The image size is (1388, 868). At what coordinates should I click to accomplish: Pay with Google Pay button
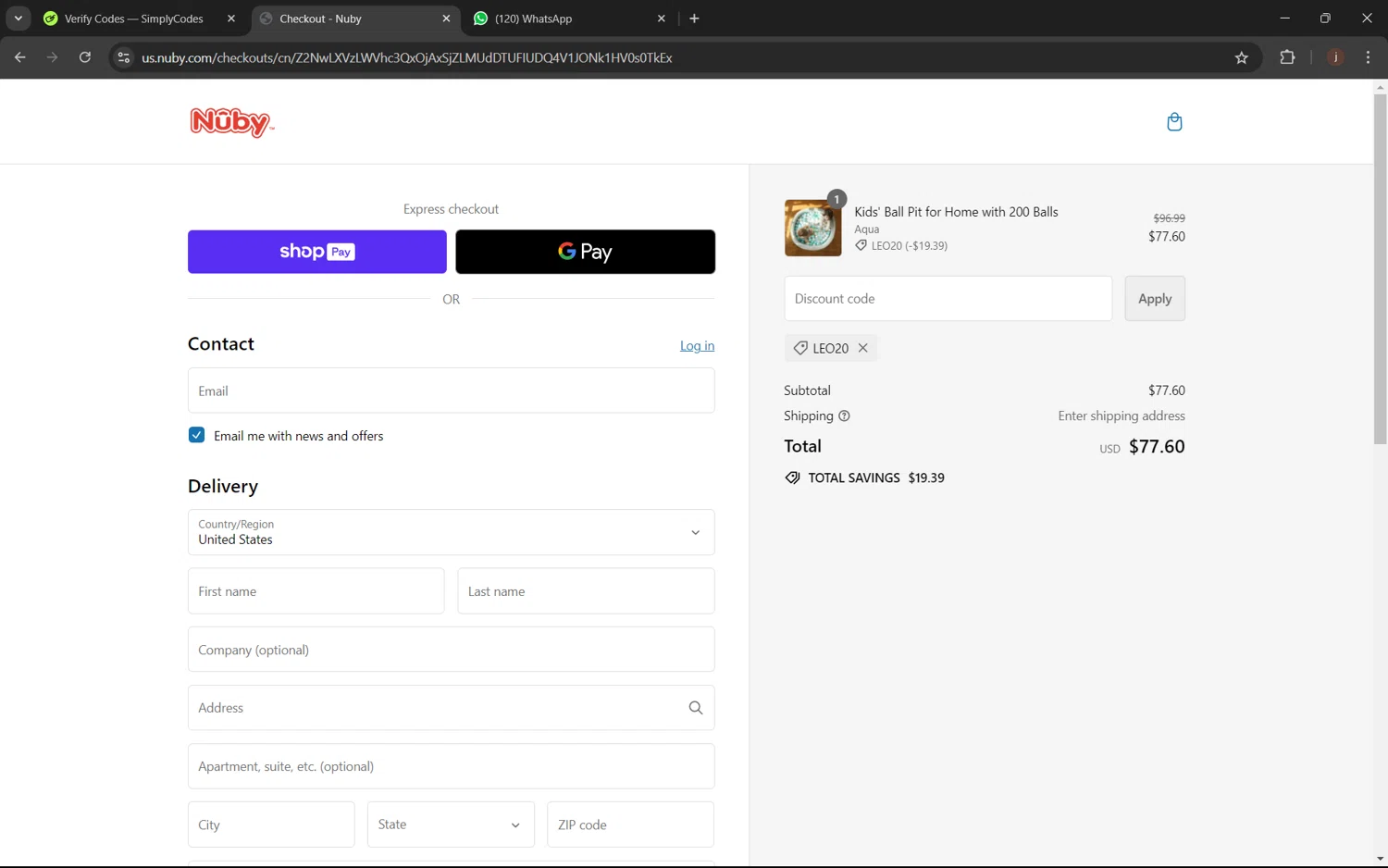[x=586, y=252]
